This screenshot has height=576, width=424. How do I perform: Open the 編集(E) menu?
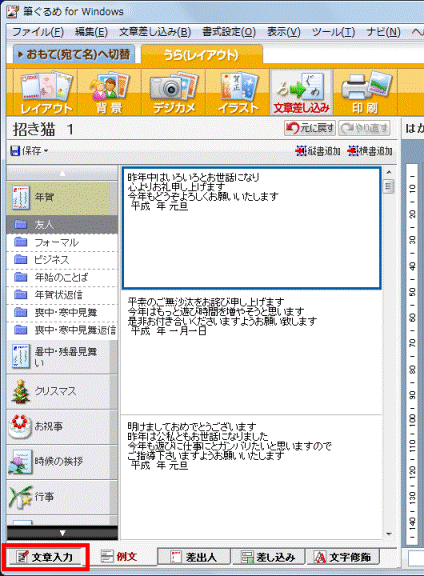point(91,32)
